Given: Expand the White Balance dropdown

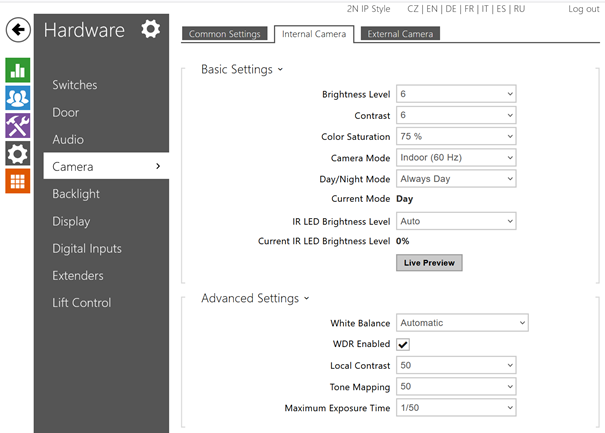Looking at the screenshot, I should [461, 323].
